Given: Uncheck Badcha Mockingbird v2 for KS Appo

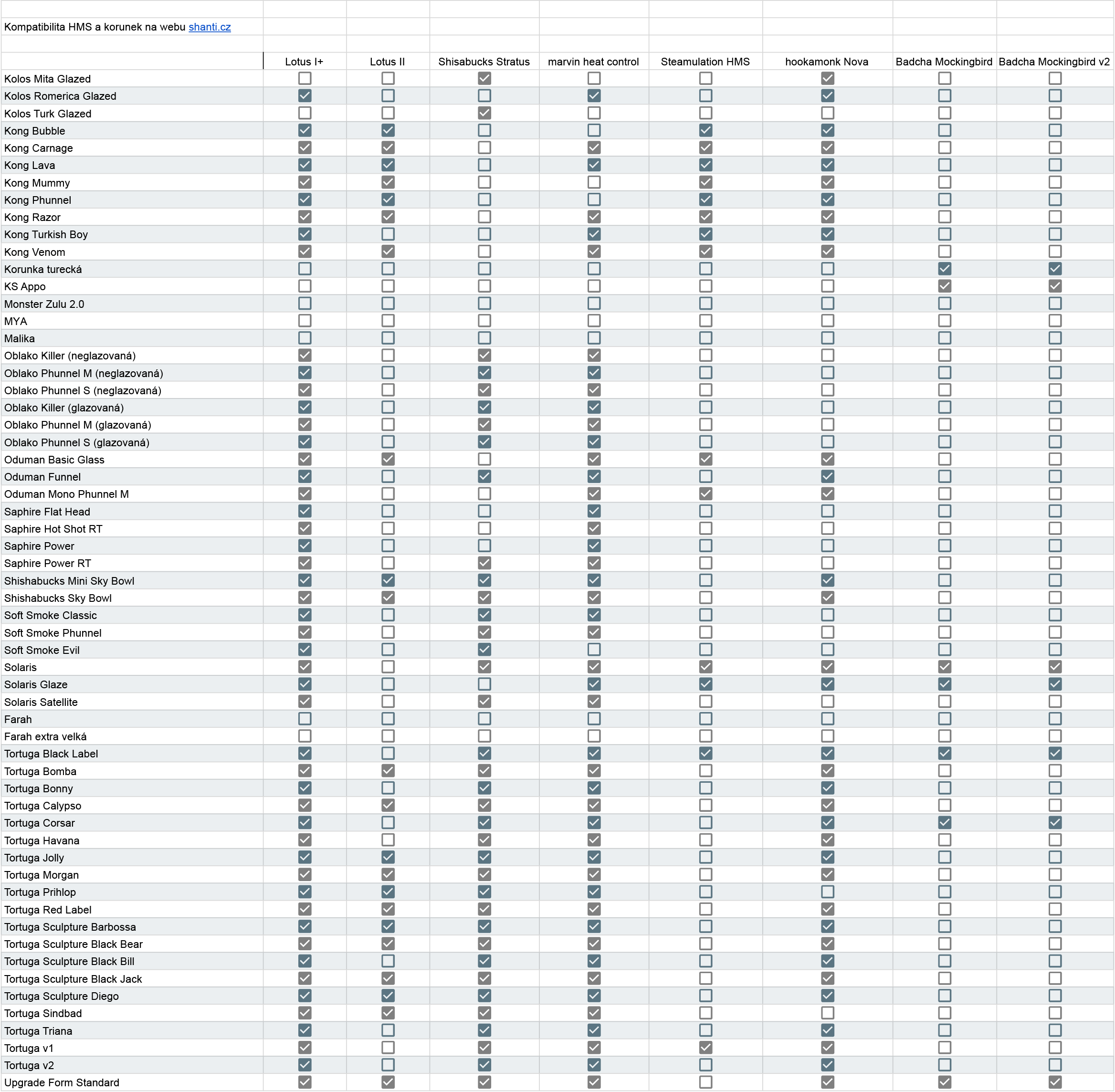Looking at the screenshot, I should point(1054,285).
